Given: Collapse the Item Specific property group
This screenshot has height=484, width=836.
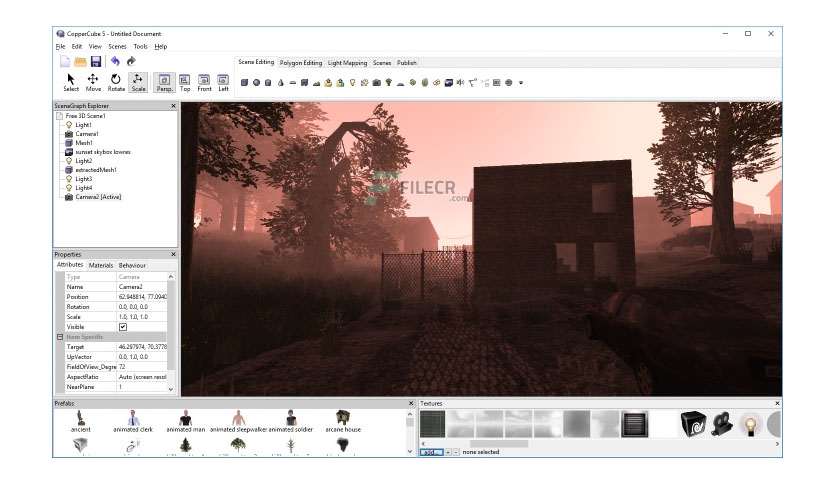Looking at the screenshot, I should click(x=60, y=337).
